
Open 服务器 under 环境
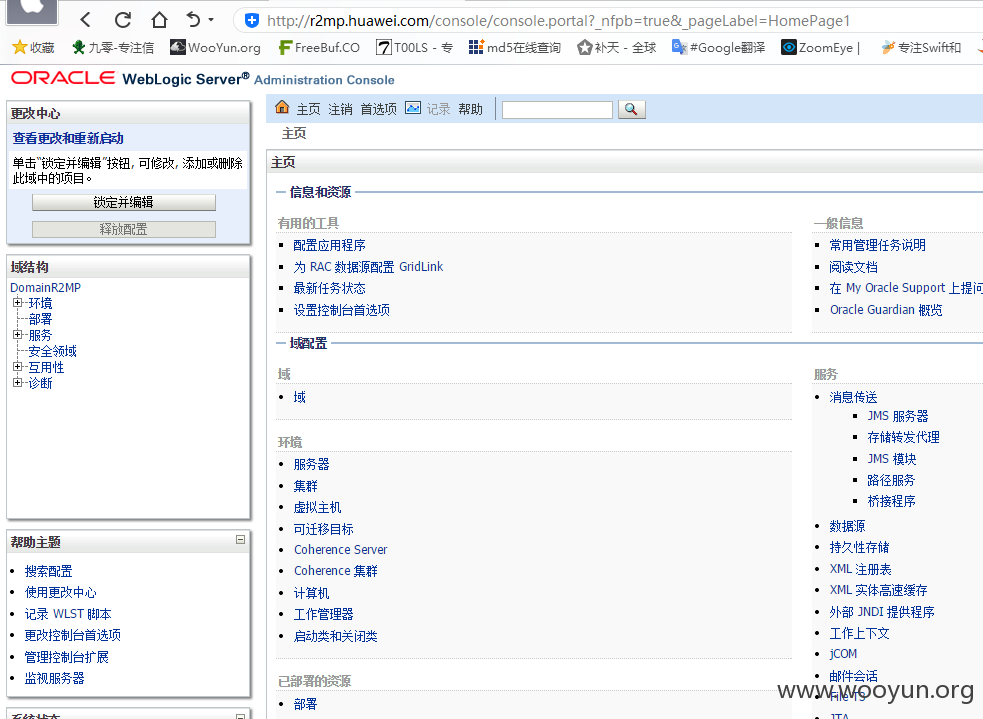coord(312,464)
